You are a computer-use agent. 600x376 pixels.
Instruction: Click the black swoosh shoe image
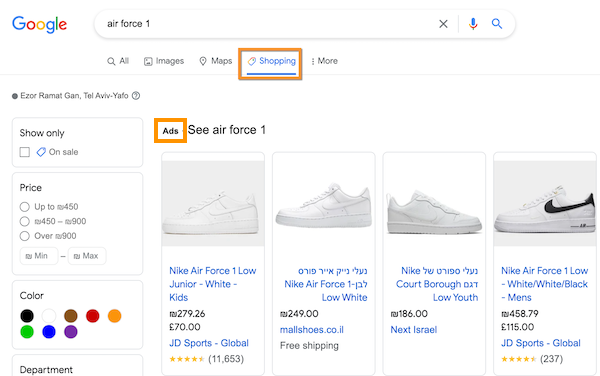545,203
